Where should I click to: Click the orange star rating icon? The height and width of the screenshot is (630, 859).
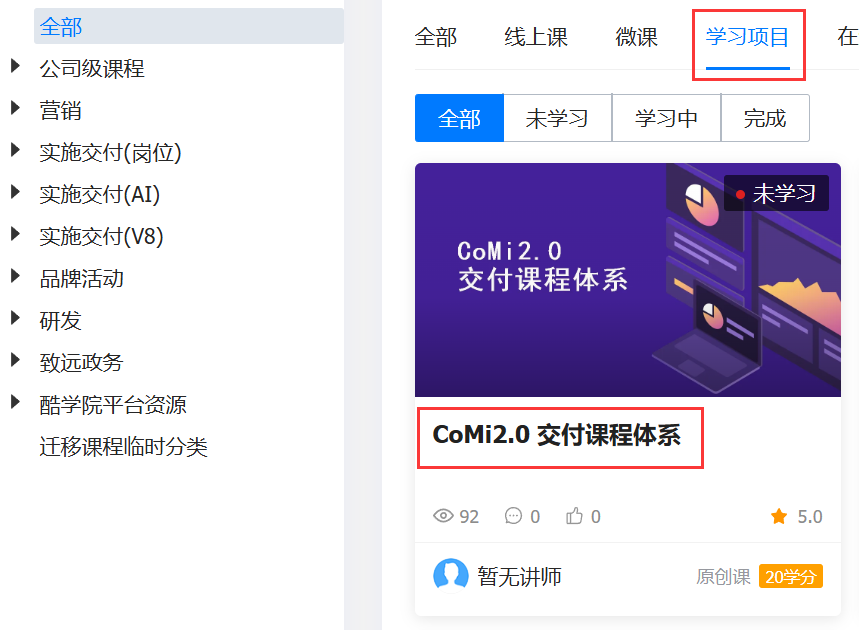[778, 516]
